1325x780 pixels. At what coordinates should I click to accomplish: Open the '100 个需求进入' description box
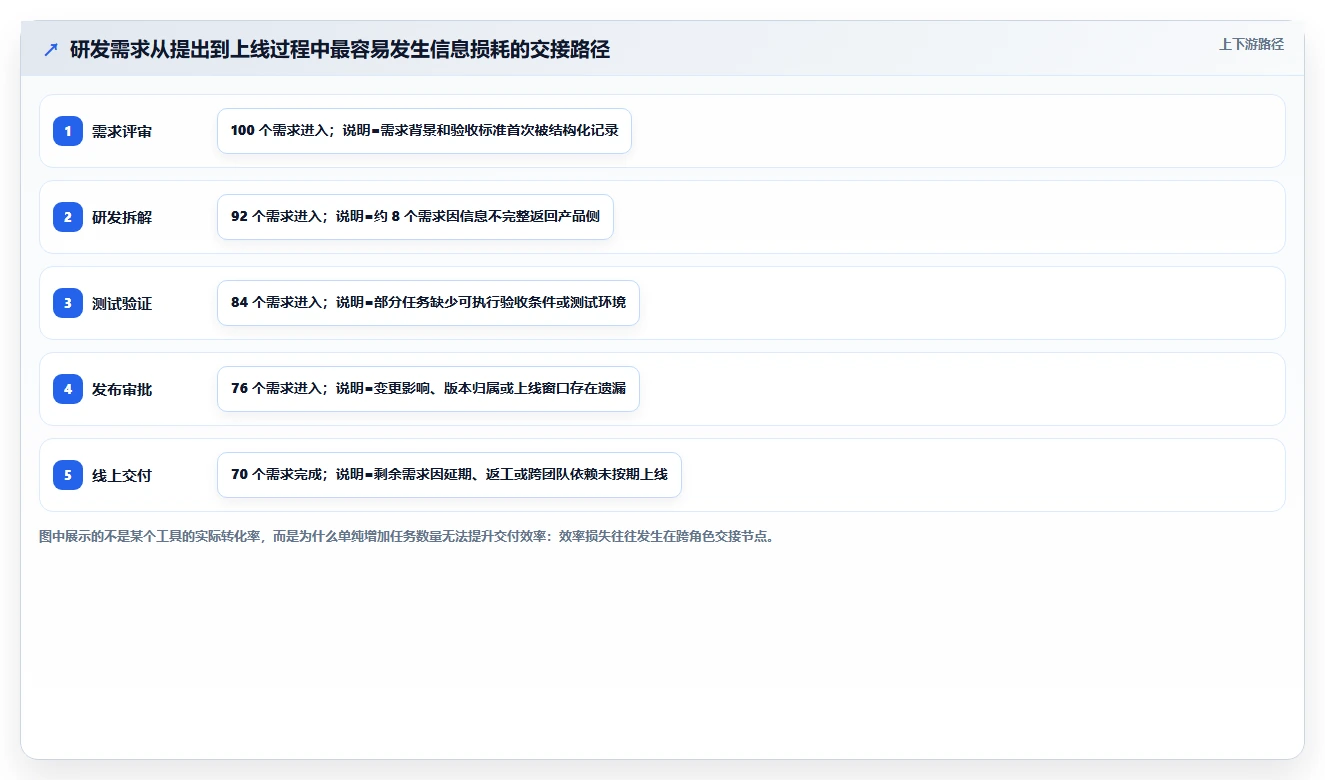424,131
